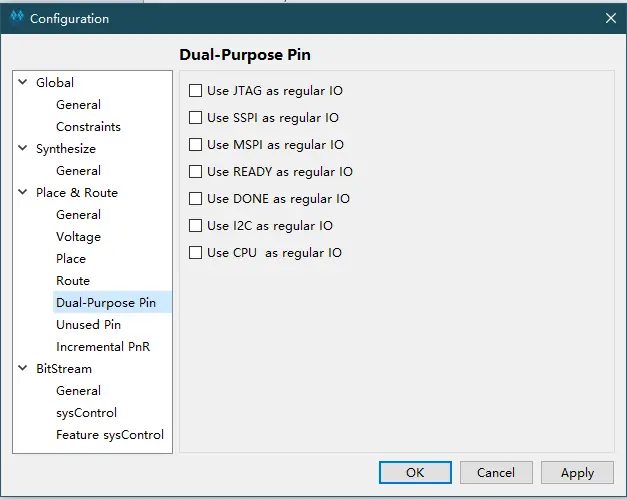The width and height of the screenshot is (627, 499).
Task: Open the Unused Pin settings
Action: (88, 325)
